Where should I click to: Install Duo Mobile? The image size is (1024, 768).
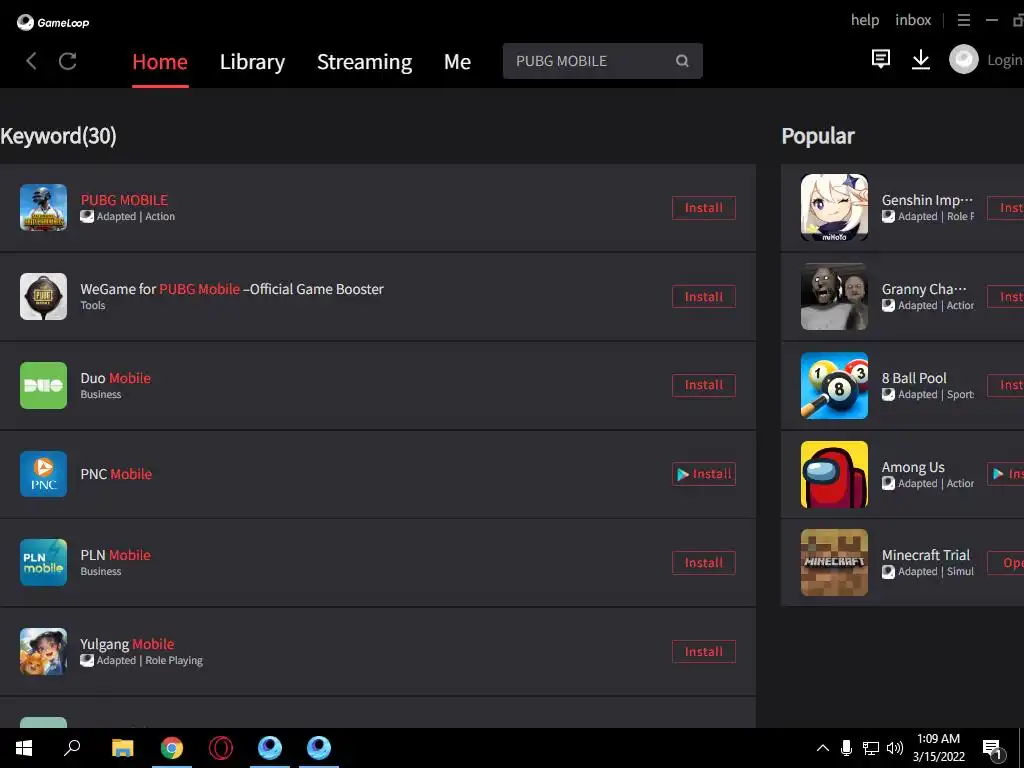(704, 385)
